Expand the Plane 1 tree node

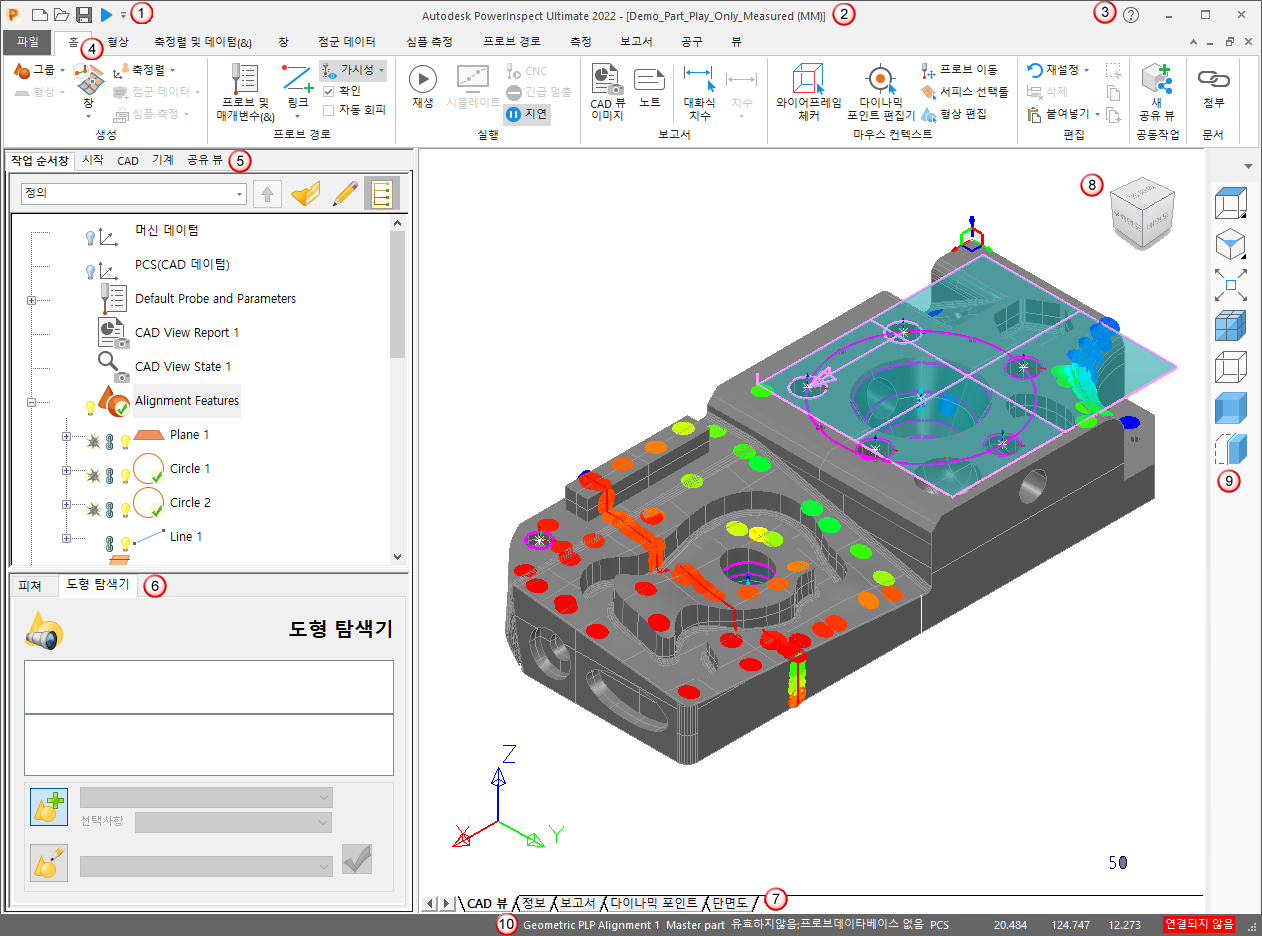tap(67, 436)
